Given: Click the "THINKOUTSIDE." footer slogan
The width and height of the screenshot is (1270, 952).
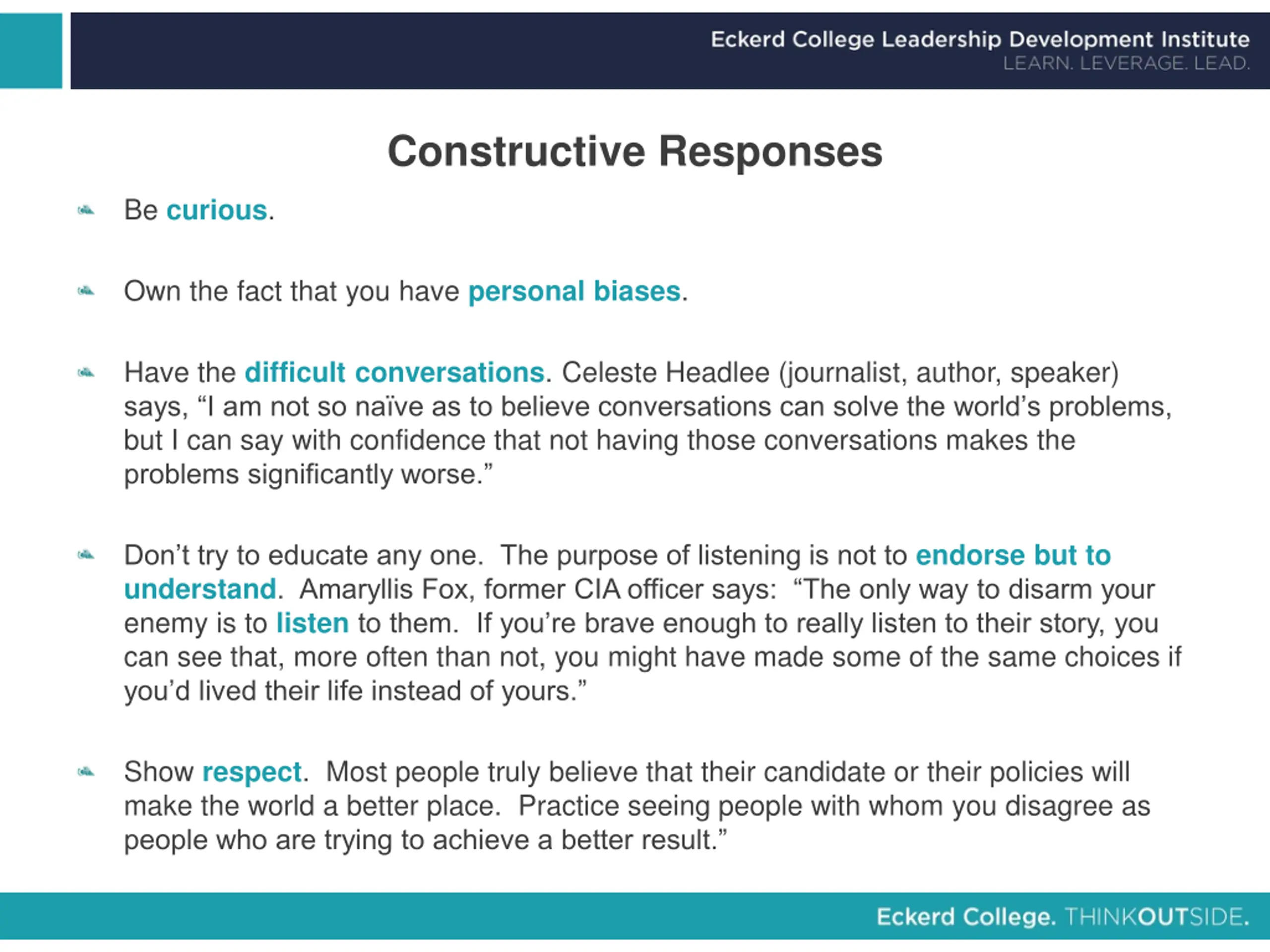Looking at the screenshot, I should (x=1157, y=916).
